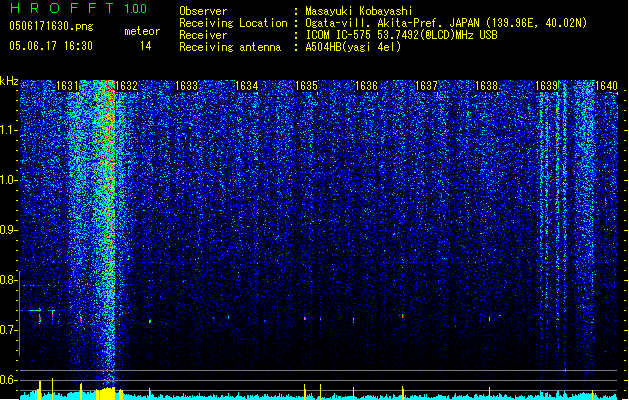Screen dimensions: 629x400
Task: Select the filename 0506171630.png
Action: 51,26
